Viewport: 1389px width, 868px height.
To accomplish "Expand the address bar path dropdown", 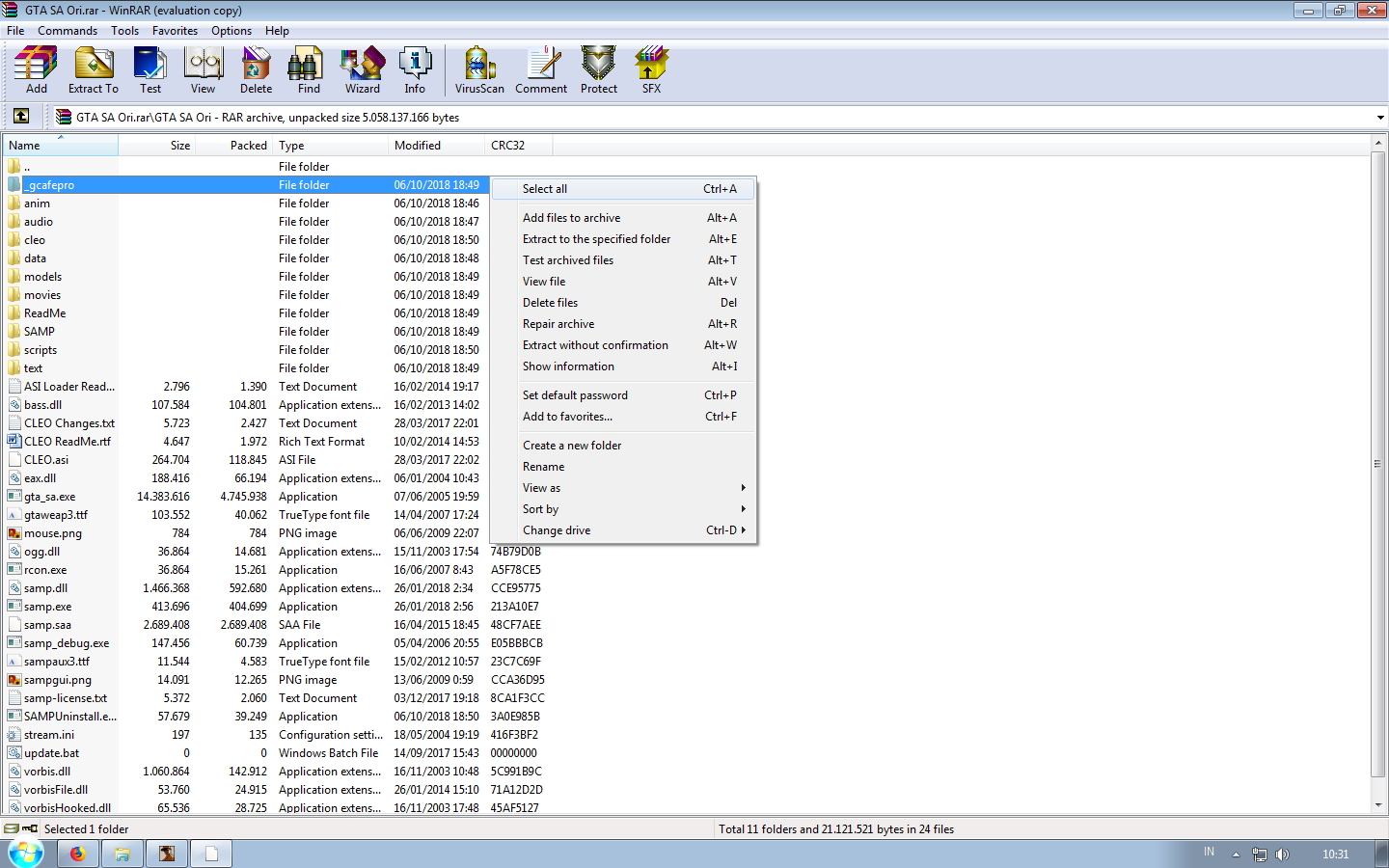I will (1380, 118).
